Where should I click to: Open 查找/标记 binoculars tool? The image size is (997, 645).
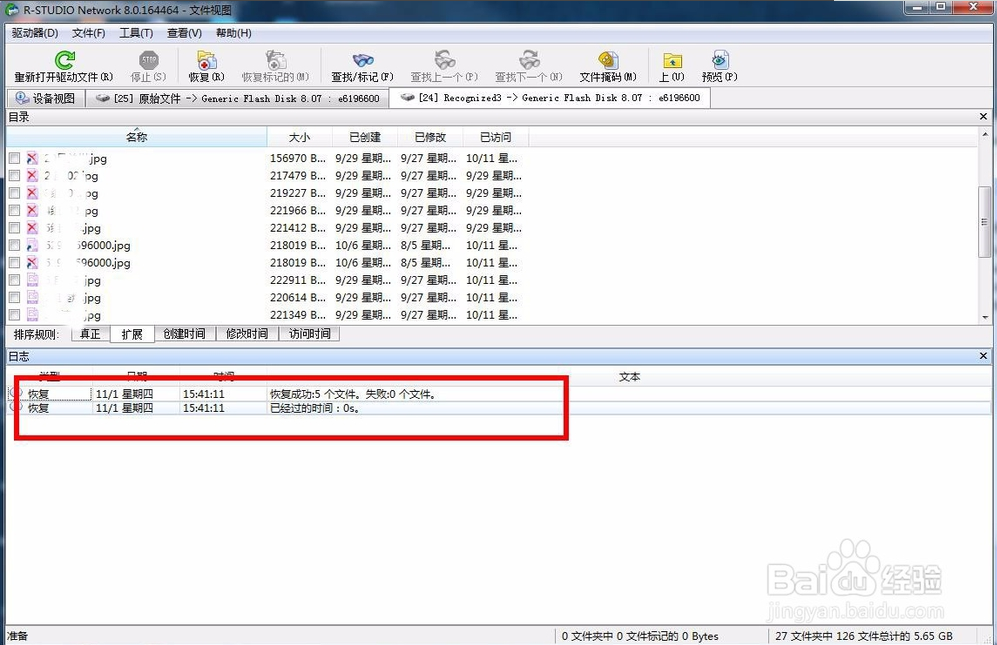click(x=362, y=60)
